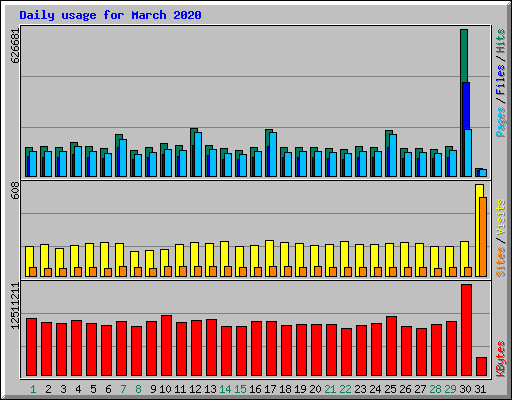Image resolution: width=512 pixels, height=400 pixels.
Task: Click day 29 on the date axis
Action: [450, 389]
